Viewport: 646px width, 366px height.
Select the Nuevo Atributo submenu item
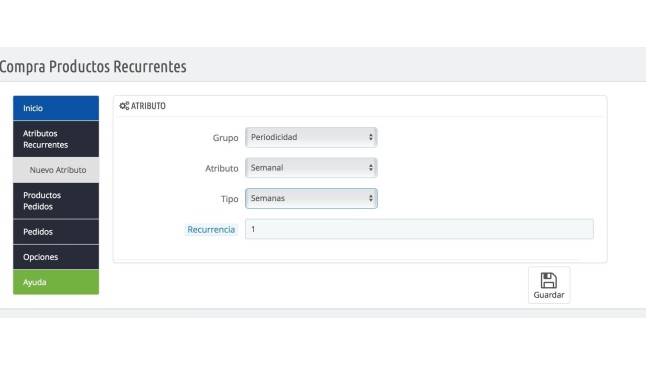tap(56, 170)
